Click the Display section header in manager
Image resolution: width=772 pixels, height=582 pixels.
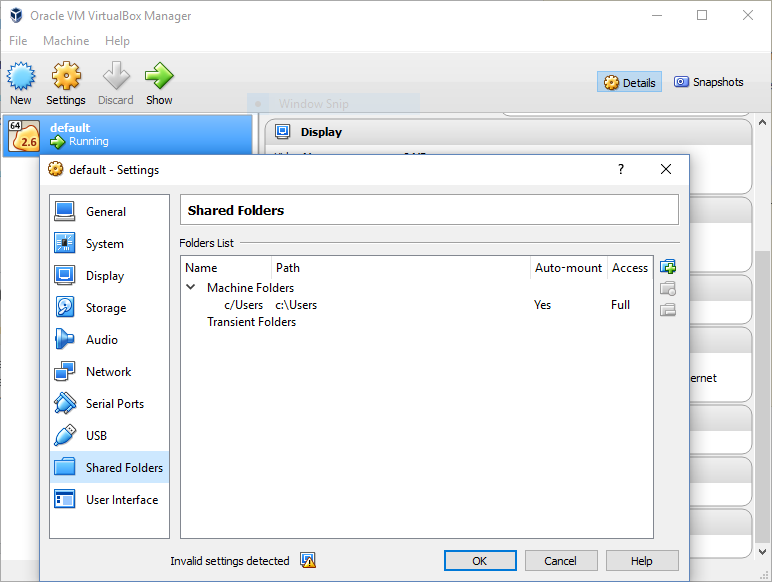[x=508, y=132]
